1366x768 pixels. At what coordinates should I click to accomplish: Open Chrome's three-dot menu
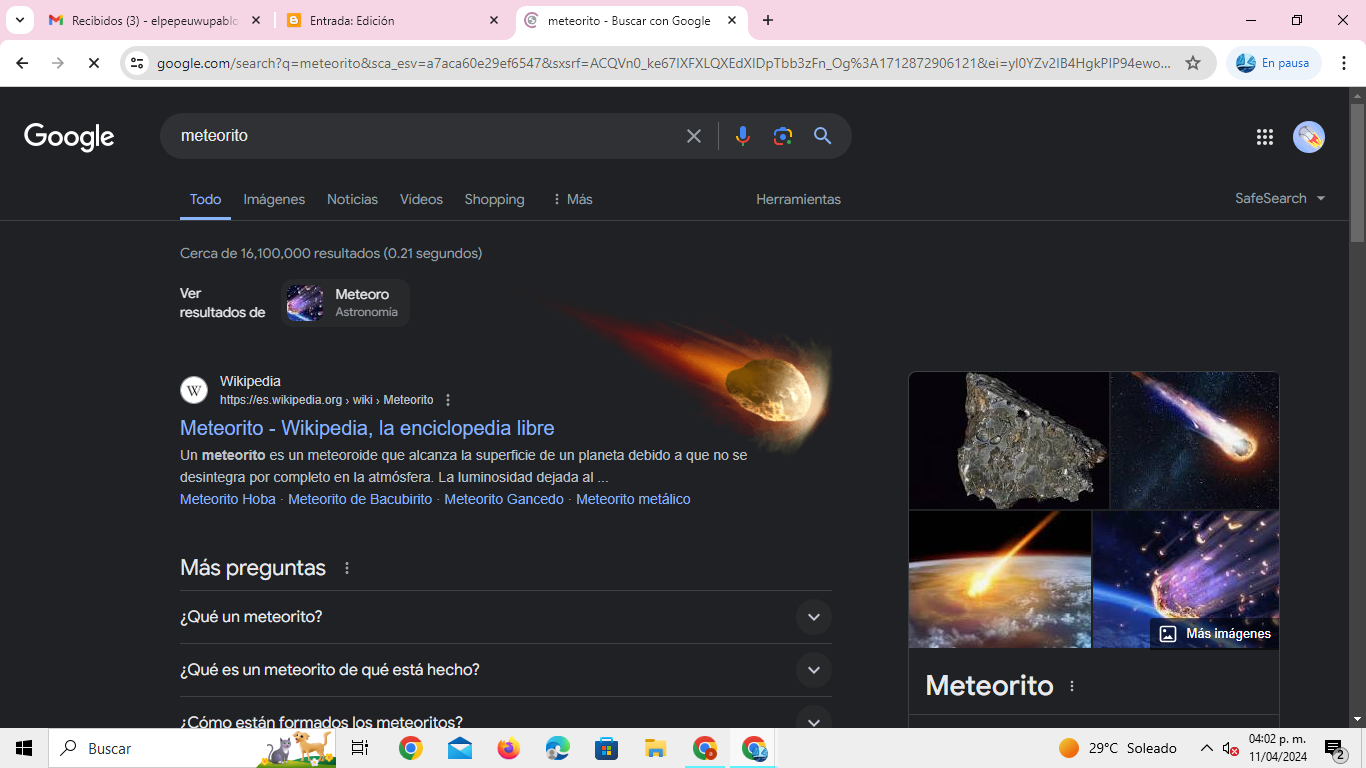click(1344, 63)
